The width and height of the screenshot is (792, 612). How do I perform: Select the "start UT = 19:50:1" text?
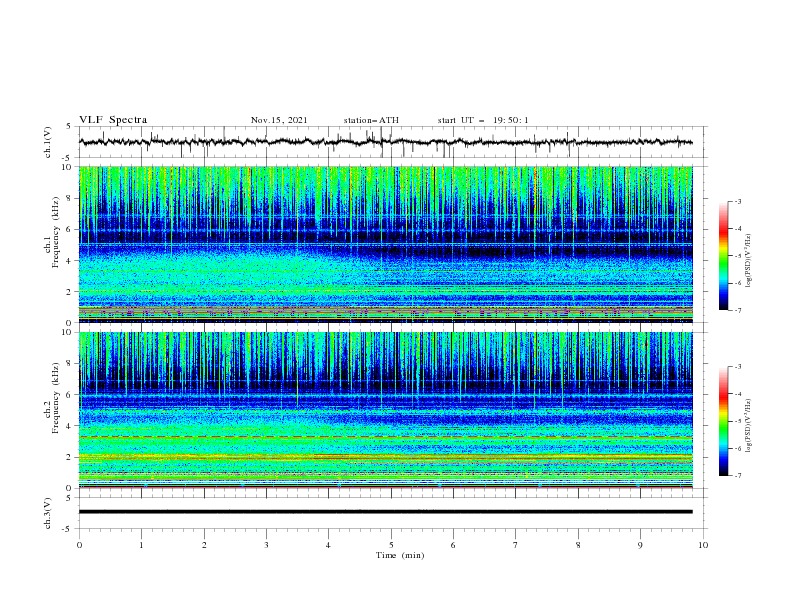483,120
